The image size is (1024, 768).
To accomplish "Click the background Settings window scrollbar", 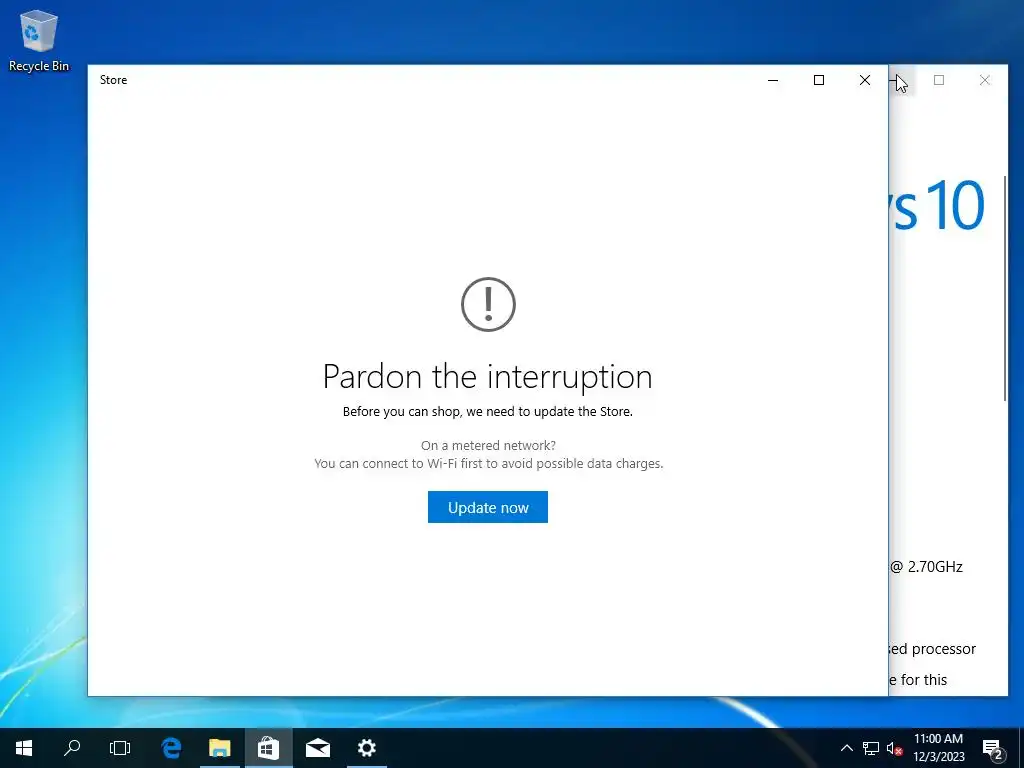I will pos(1005,288).
